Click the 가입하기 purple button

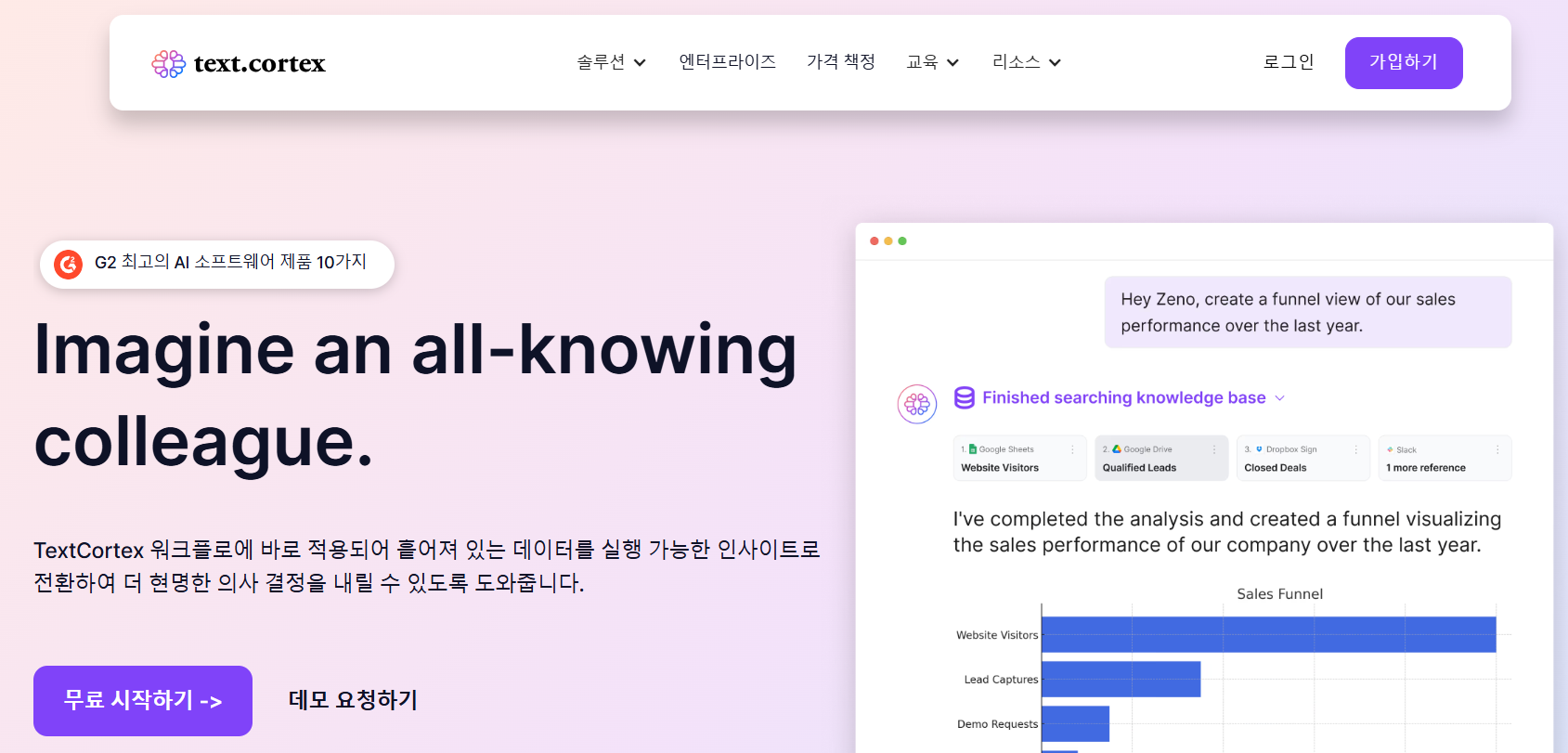[x=1404, y=63]
